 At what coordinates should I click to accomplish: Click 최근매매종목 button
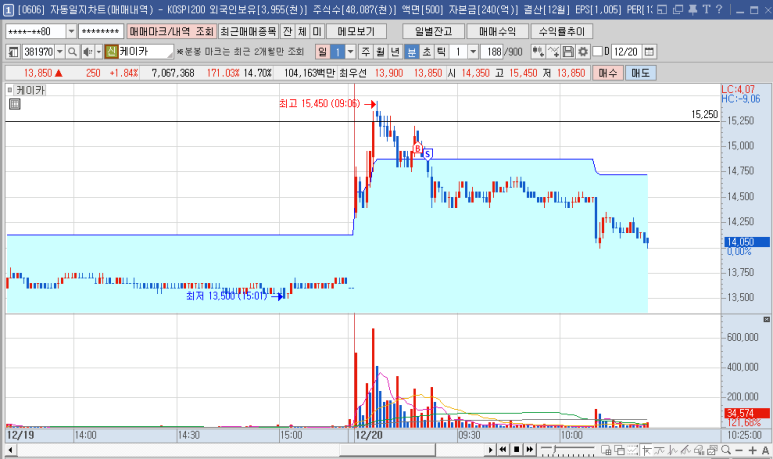tap(248, 31)
